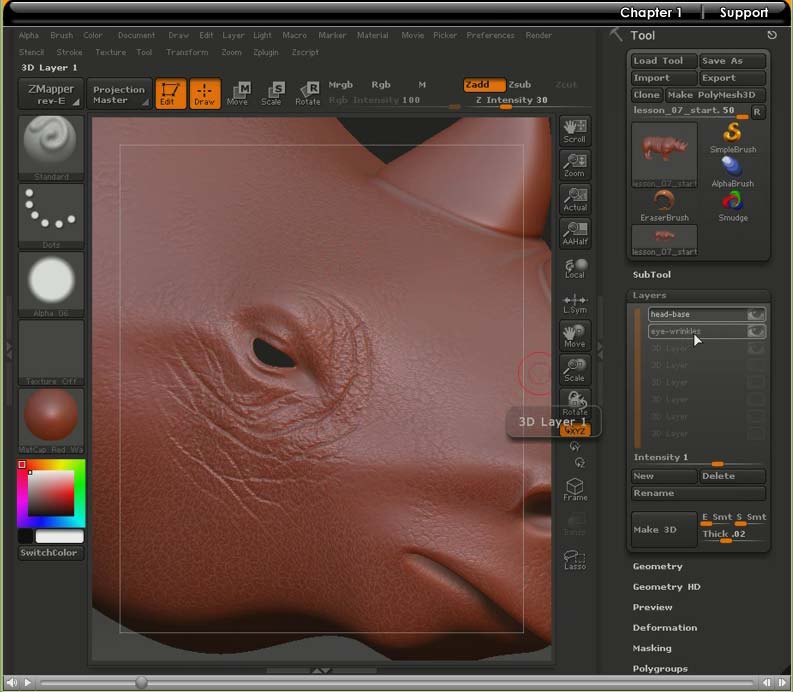Open the Zplugin menu
The width and height of the screenshot is (793, 692).
[x=266, y=52]
